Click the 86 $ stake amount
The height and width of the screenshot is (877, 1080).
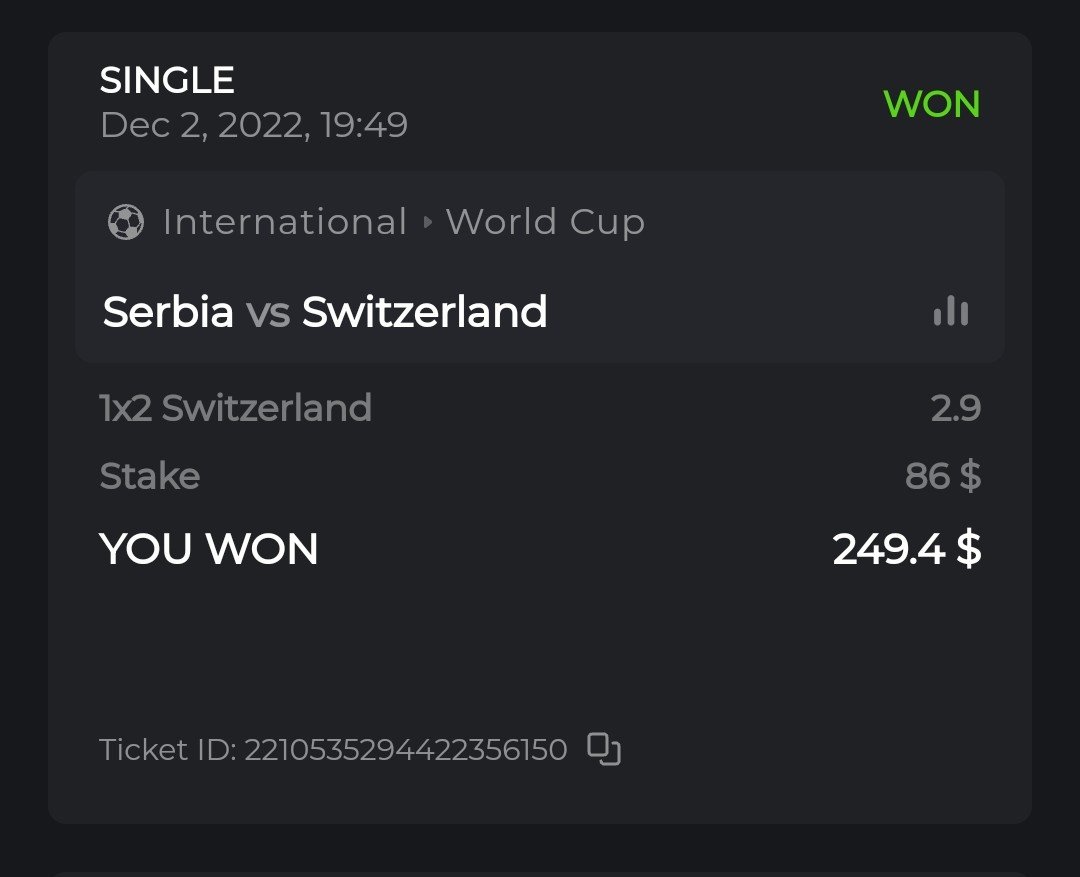tap(942, 476)
